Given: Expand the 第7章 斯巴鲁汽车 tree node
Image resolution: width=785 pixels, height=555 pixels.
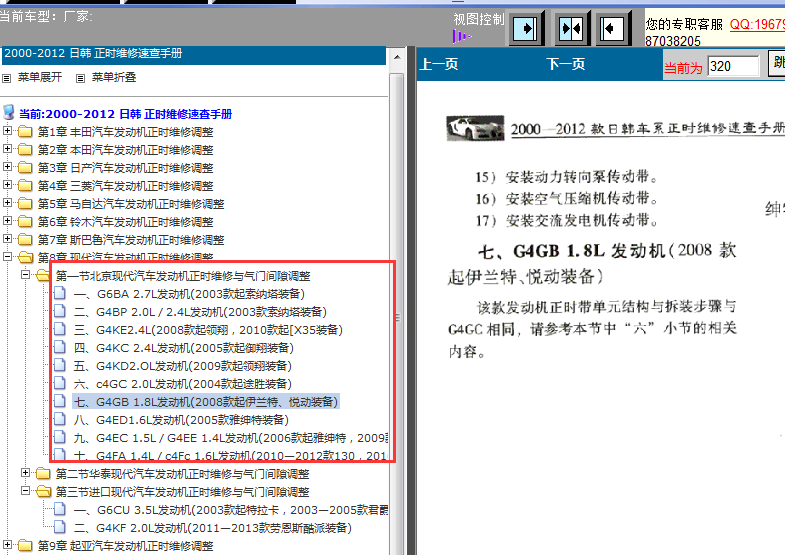Looking at the screenshot, I should 7,239.
